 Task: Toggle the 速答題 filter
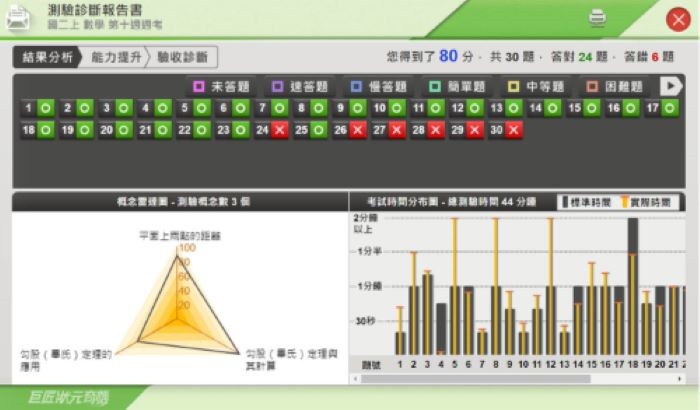(298, 87)
